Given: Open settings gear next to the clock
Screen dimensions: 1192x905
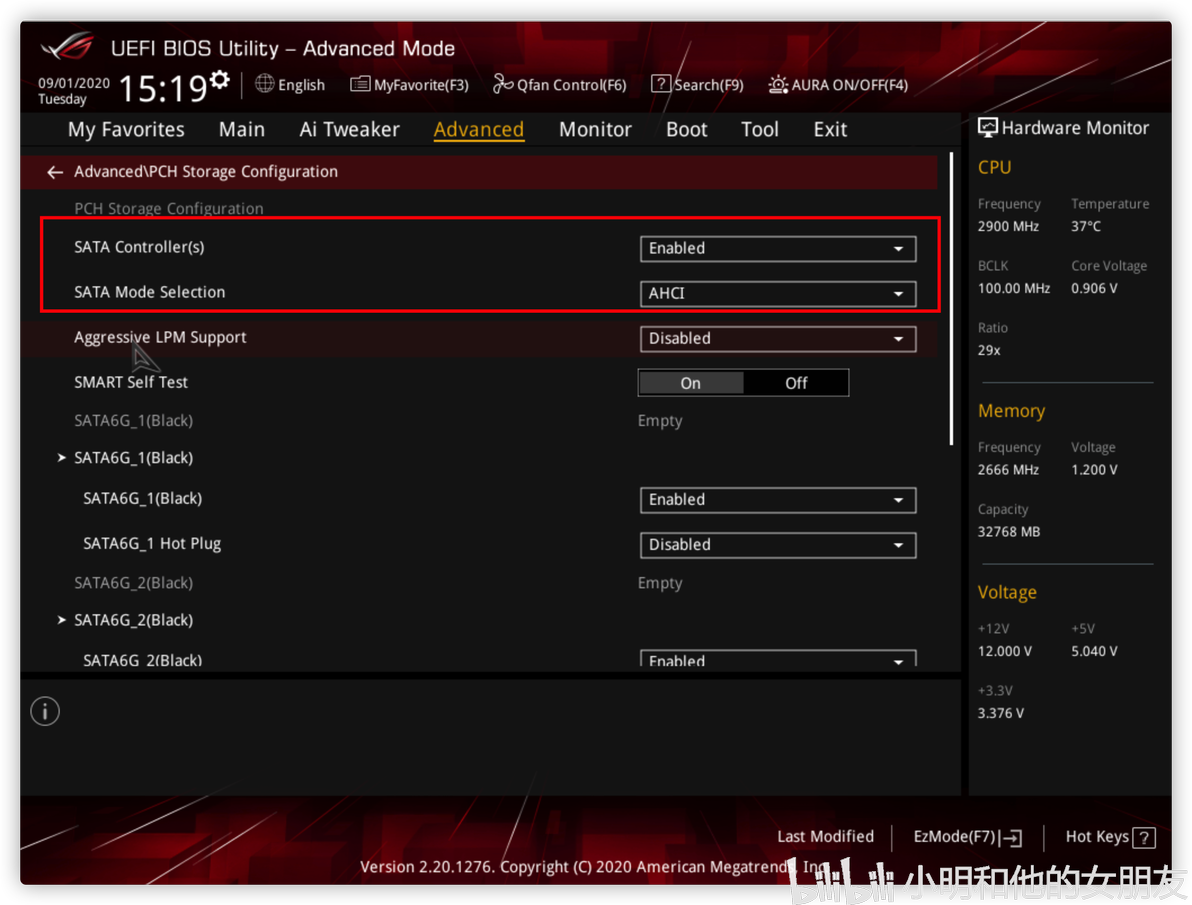Looking at the screenshot, I should pyautogui.click(x=220, y=79).
